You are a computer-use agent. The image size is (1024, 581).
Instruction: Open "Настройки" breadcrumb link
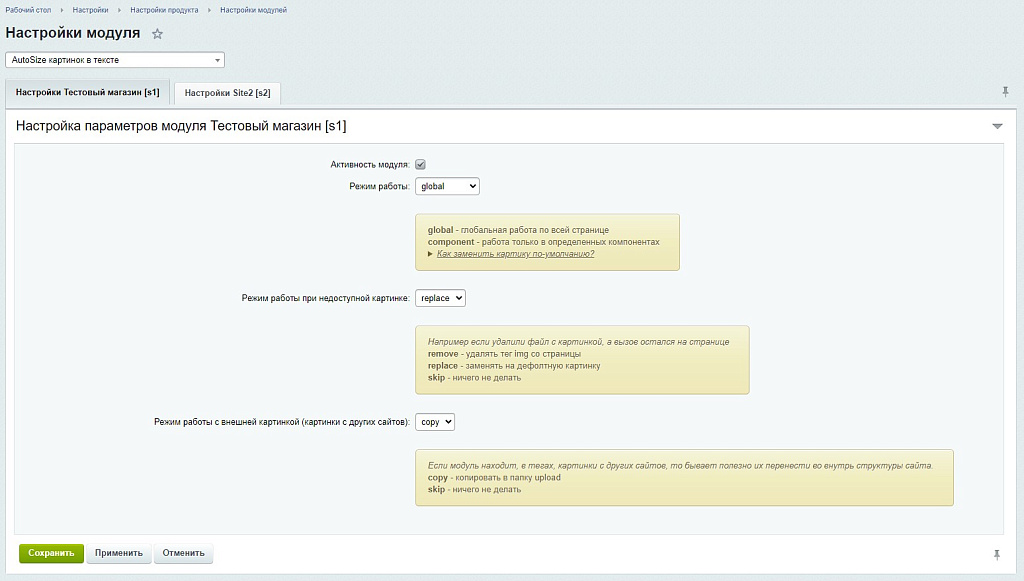(90, 10)
